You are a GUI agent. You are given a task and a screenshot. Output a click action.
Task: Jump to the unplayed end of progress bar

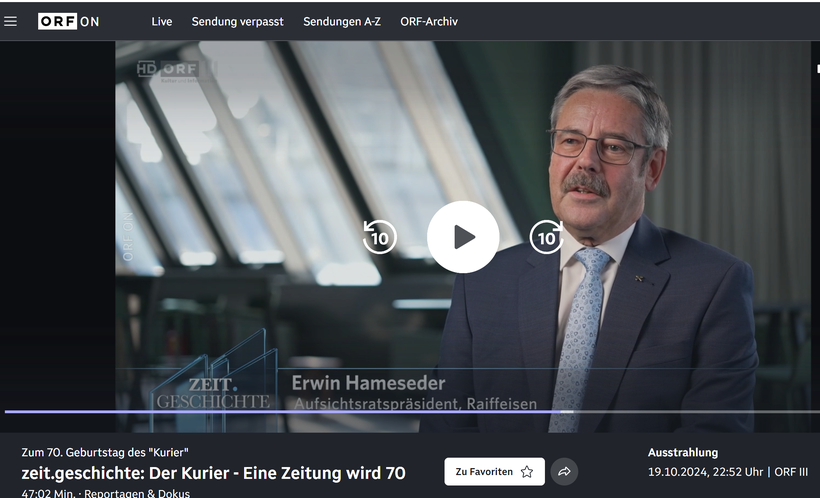click(697, 412)
